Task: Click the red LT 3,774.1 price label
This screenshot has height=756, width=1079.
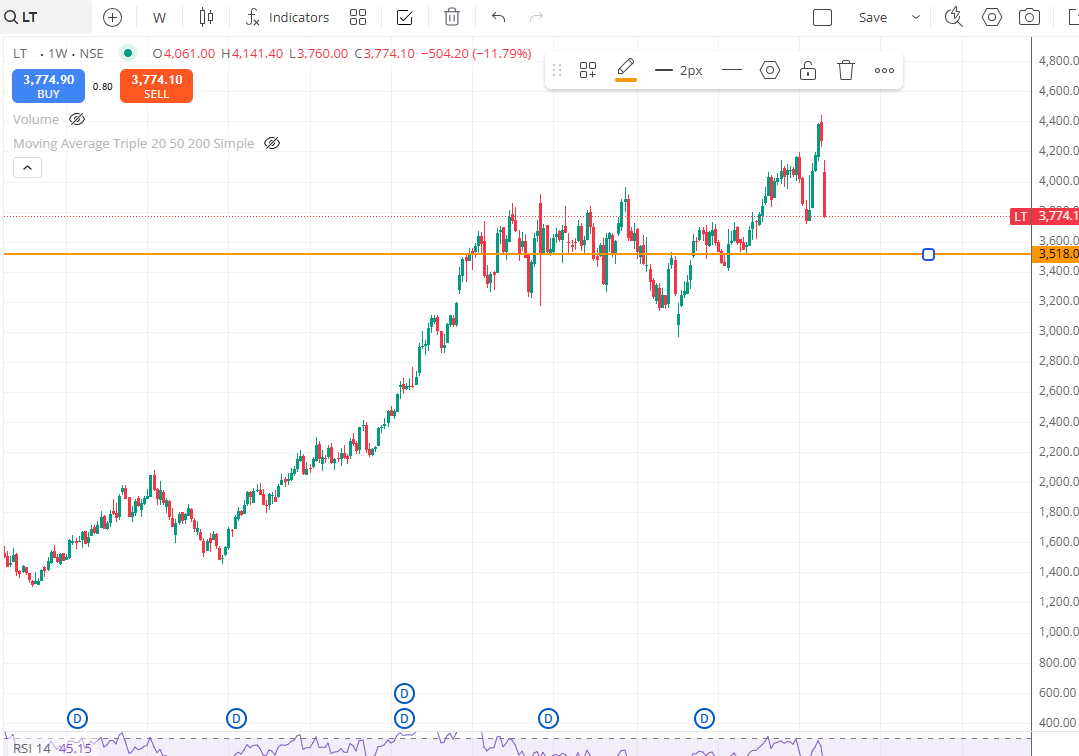Action: [1044, 216]
